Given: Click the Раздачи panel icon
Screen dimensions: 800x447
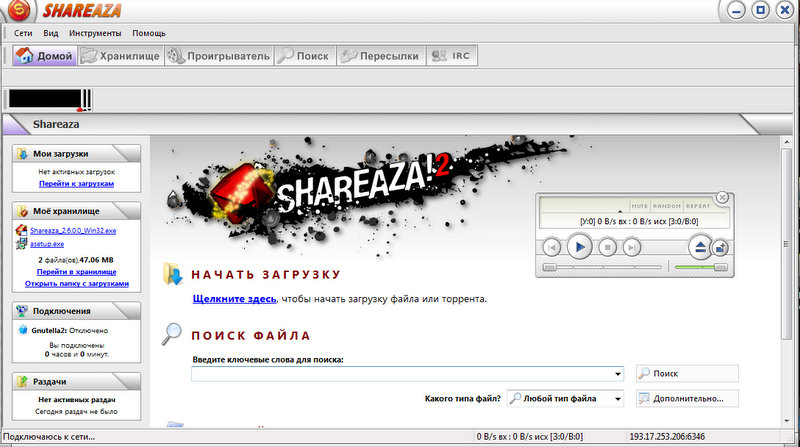Looking at the screenshot, I should click(x=22, y=381).
